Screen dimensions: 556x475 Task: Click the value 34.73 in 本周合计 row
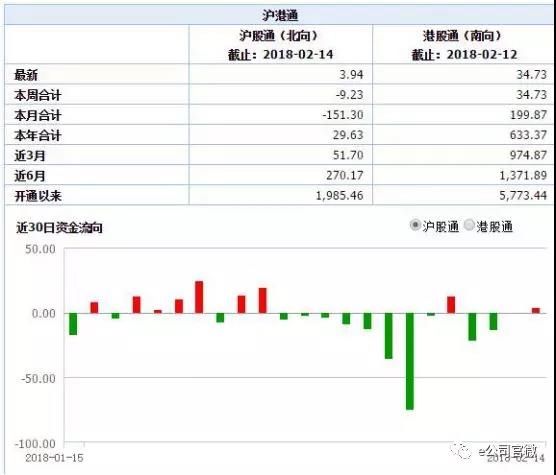point(531,95)
